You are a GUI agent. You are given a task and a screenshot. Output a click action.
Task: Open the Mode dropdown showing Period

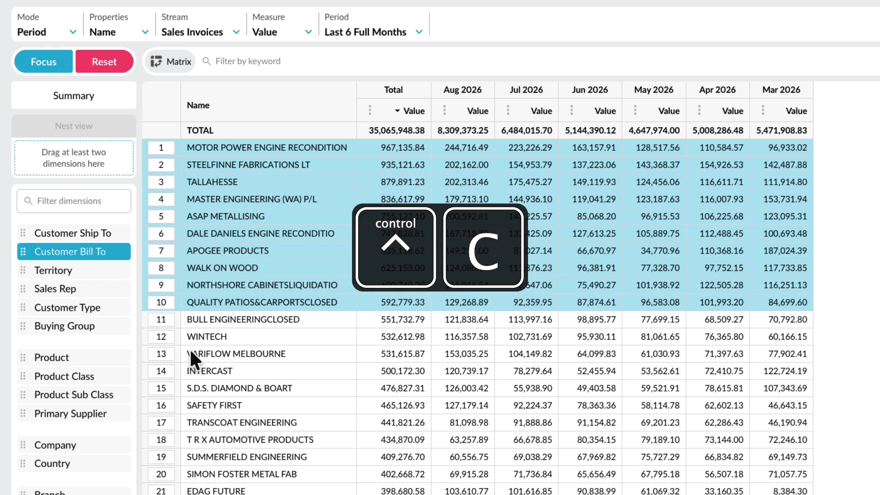47,25
